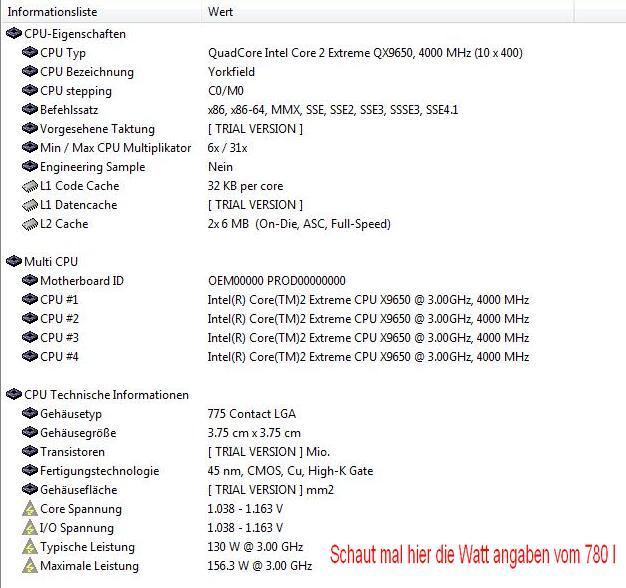The height and width of the screenshot is (588, 626).
Task: Click the icon beside CPU Bezeichnung
Action: [x=30, y=71]
